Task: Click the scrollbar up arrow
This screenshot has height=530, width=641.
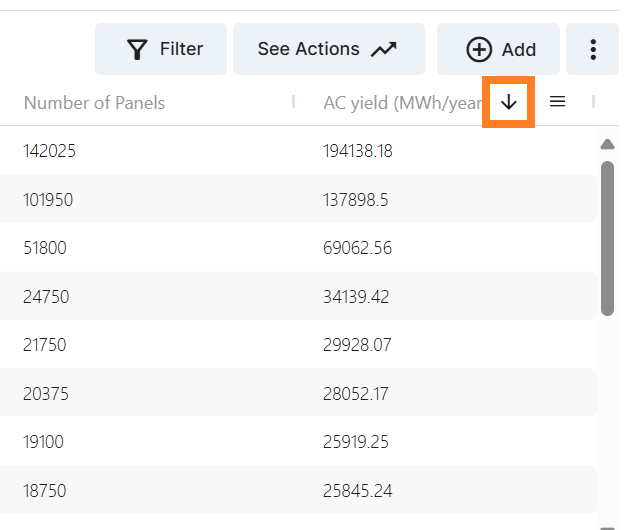Action: pyautogui.click(x=607, y=144)
